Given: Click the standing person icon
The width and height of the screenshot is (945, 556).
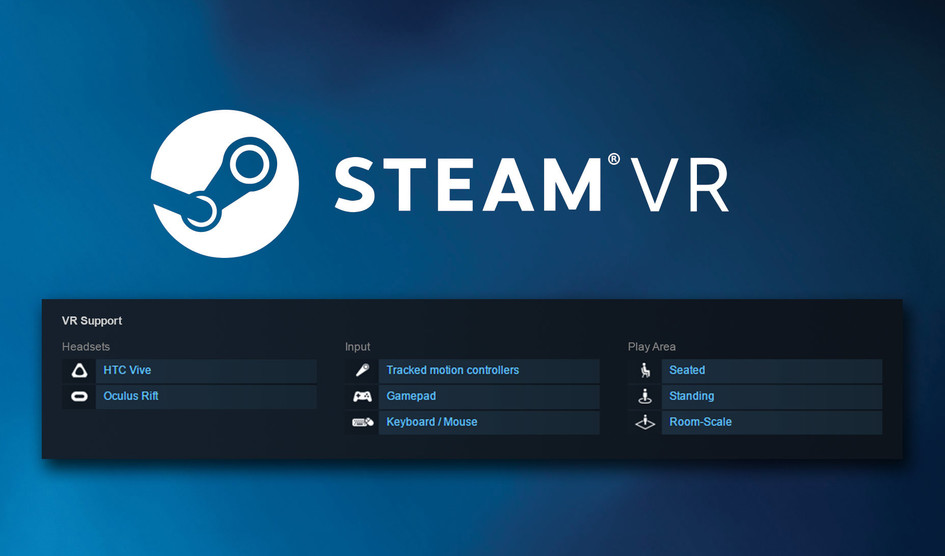Looking at the screenshot, I should click(645, 396).
